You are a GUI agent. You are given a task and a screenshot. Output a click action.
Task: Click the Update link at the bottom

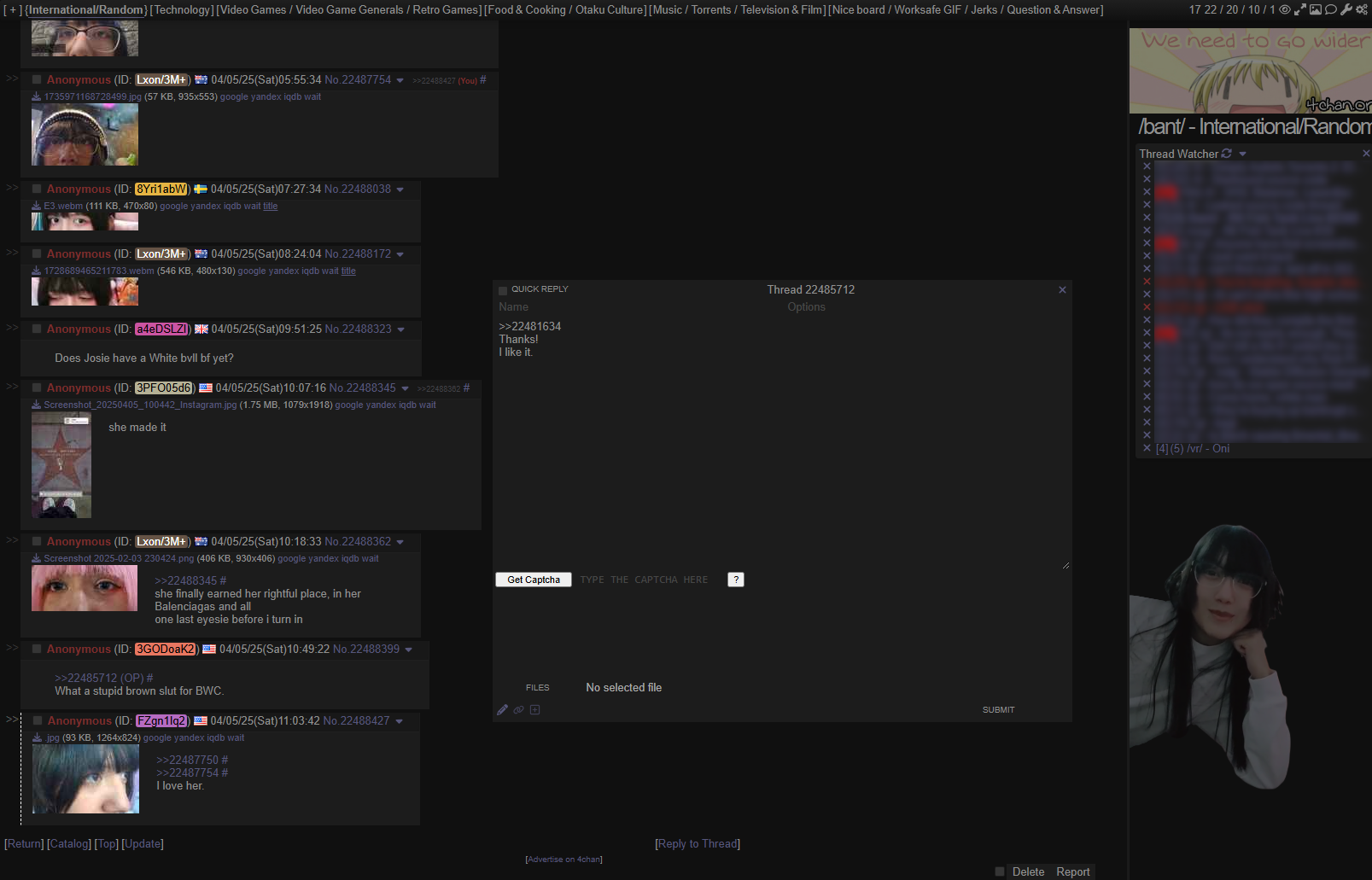click(x=143, y=843)
